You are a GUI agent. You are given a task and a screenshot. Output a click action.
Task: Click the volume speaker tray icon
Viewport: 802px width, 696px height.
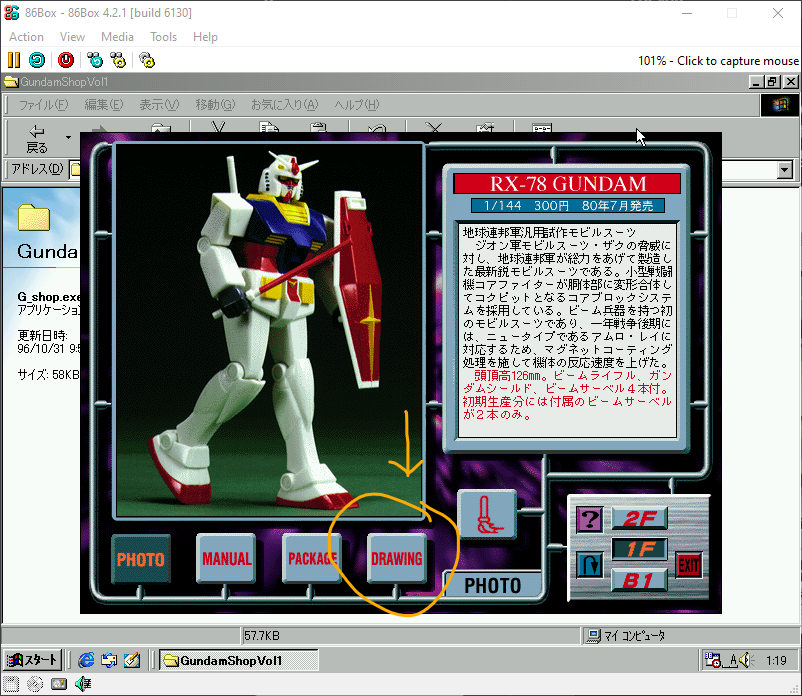click(x=747, y=660)
